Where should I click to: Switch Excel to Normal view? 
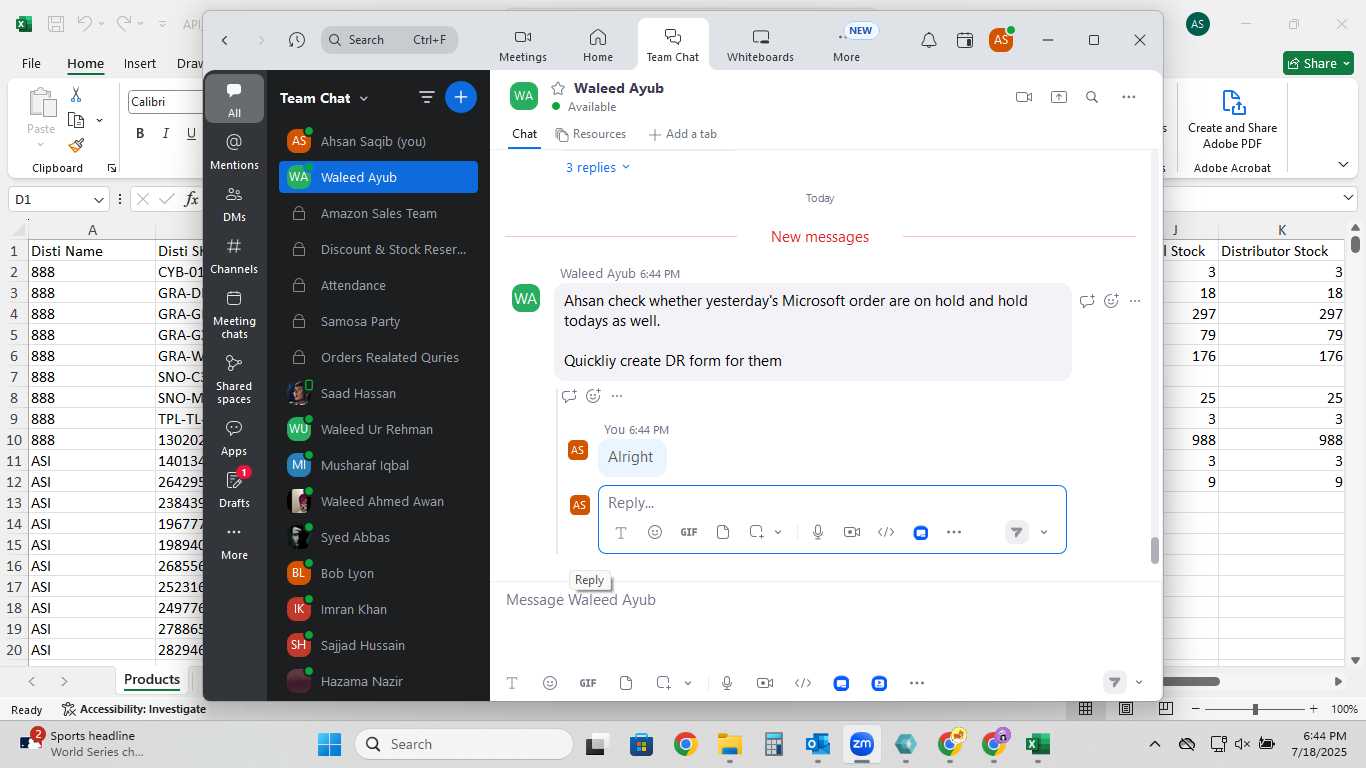pos(1085,709)
